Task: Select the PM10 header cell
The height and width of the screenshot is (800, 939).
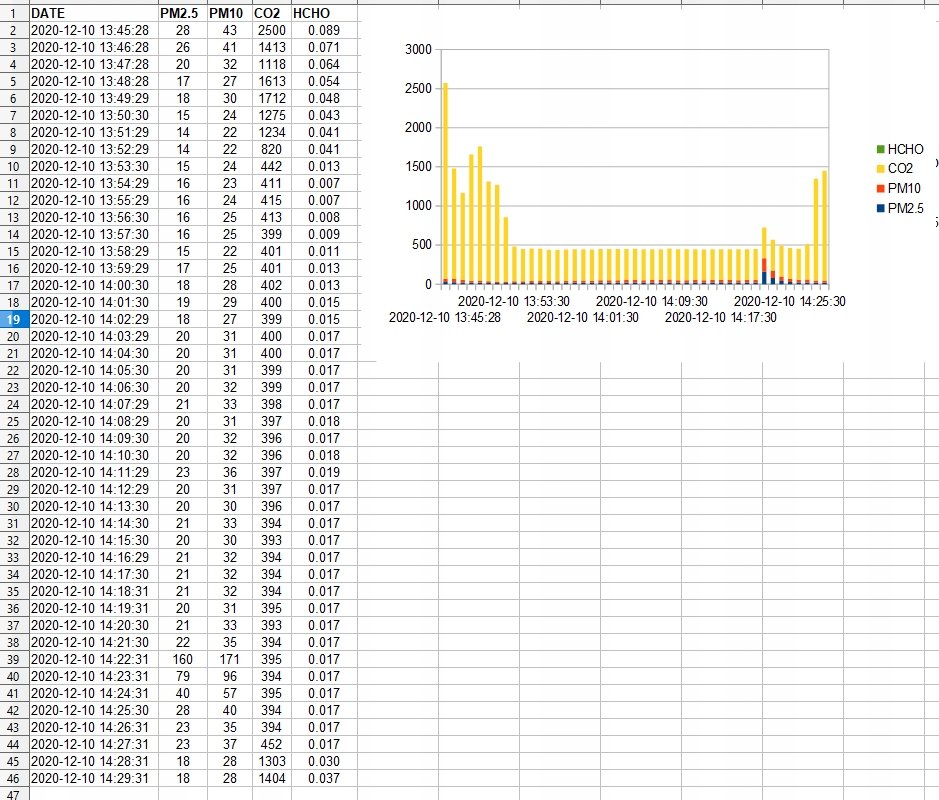Action: point(229,14)
